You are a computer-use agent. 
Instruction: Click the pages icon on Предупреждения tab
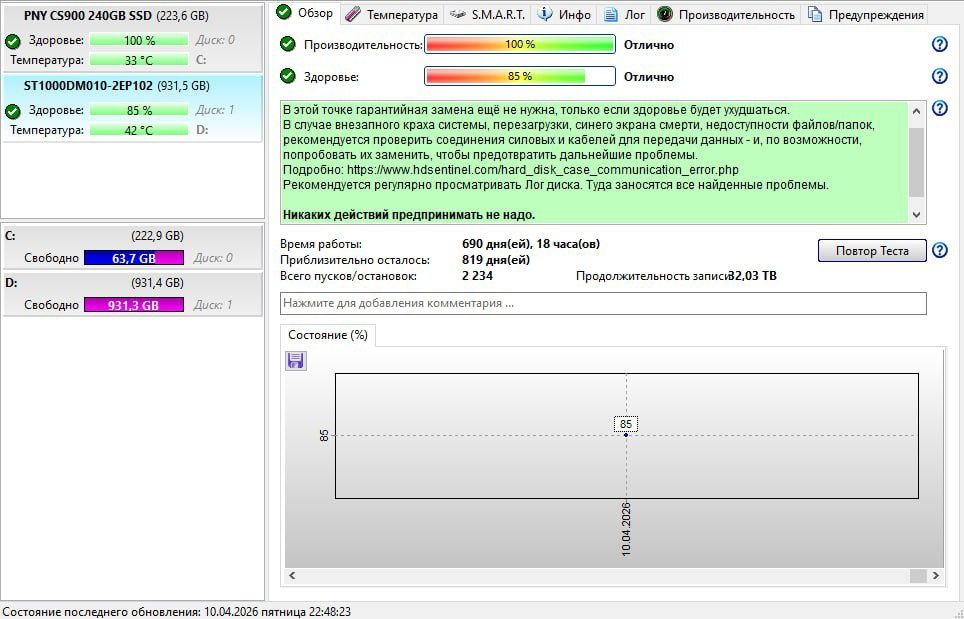(814, 15)
